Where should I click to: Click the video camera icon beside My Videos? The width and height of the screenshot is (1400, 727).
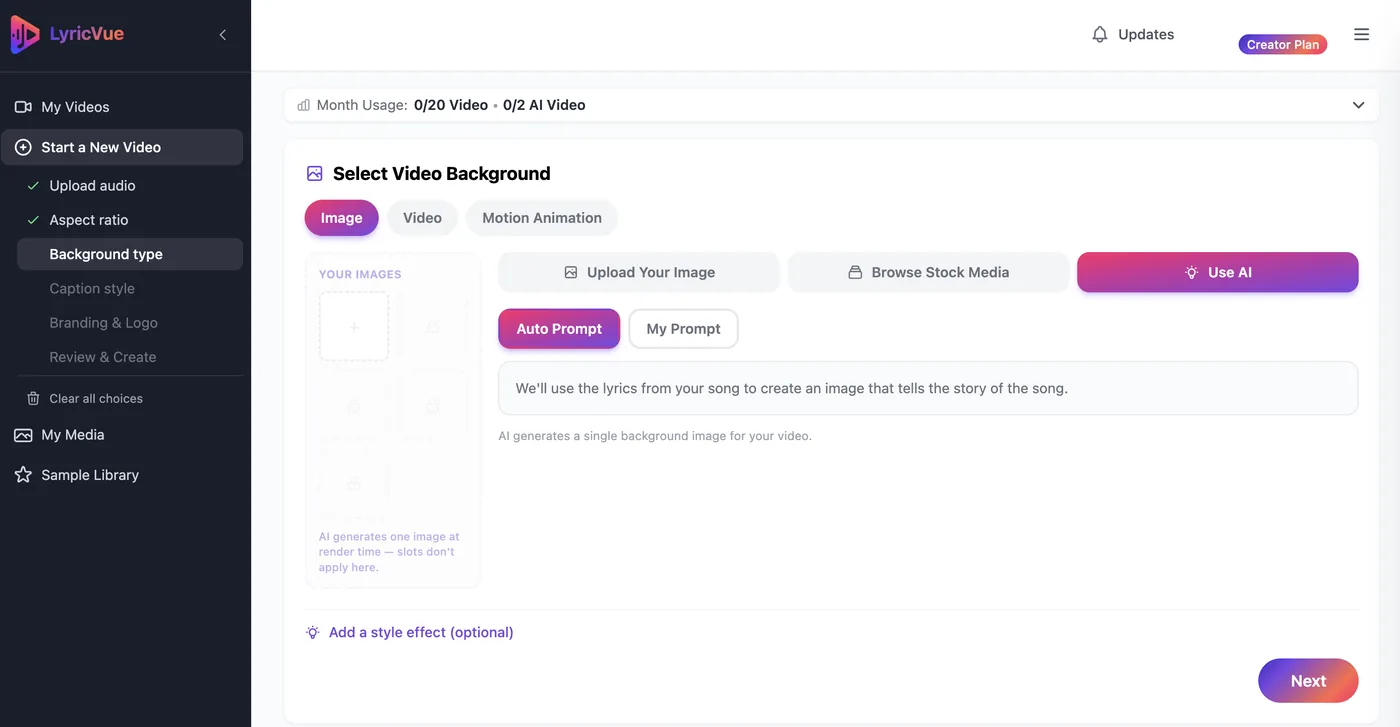[x=23, y=107]
